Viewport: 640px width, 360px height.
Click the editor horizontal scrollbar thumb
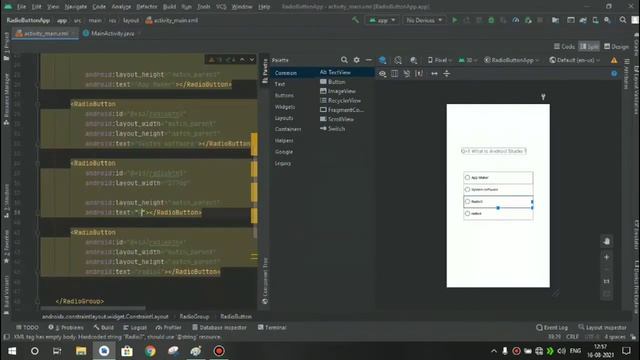pyautogui.click(x=93, y=308)
